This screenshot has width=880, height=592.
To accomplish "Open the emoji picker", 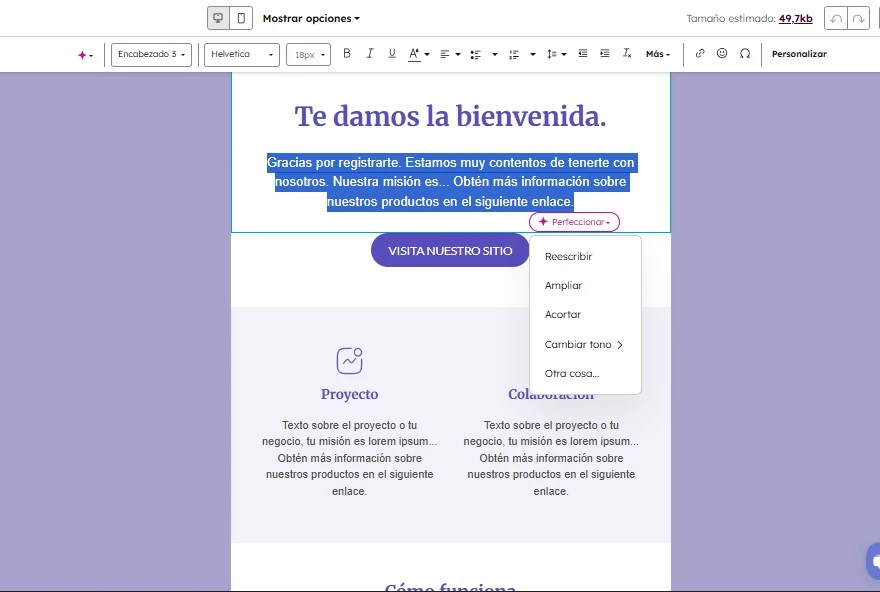I will [x=722, y=54].
